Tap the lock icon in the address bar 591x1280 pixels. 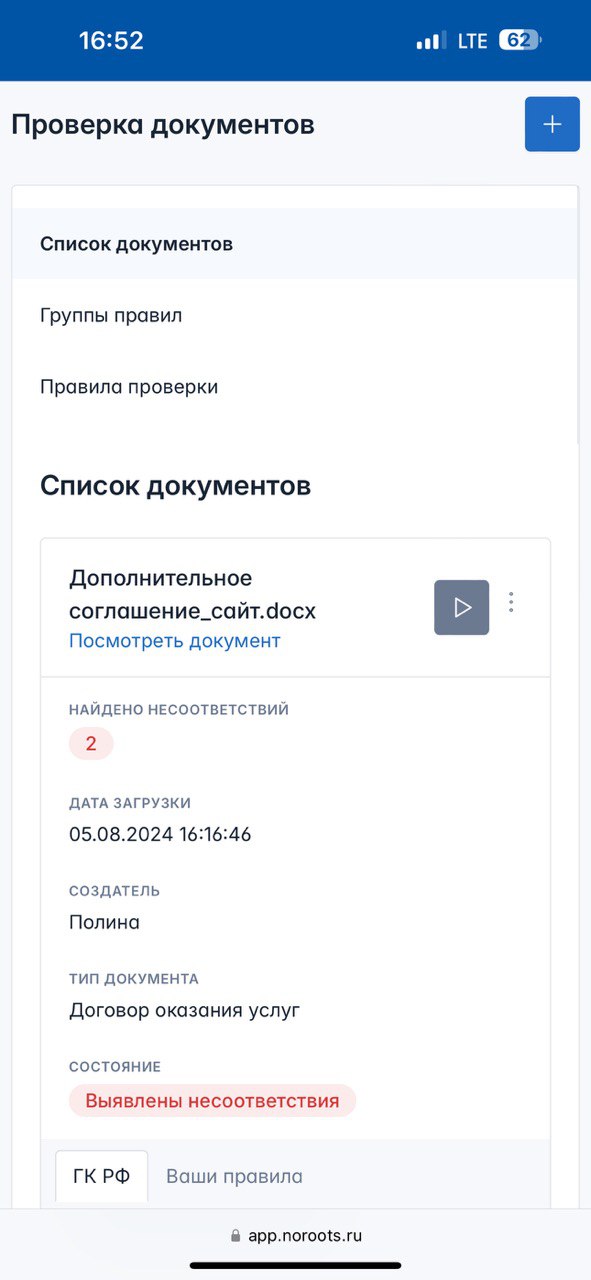233,1236
